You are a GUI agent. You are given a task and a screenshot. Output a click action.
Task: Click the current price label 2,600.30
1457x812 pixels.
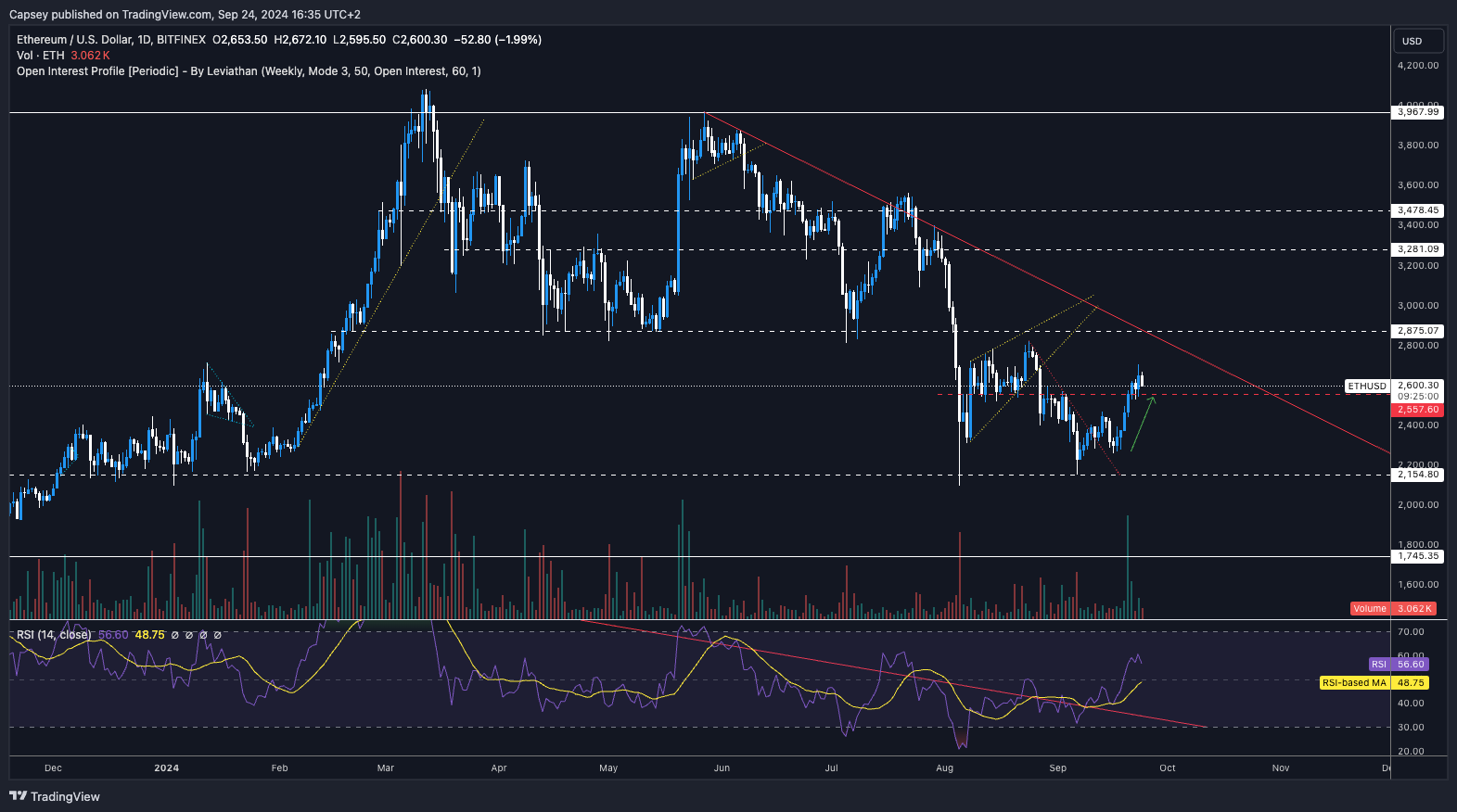pos(1418,385)
